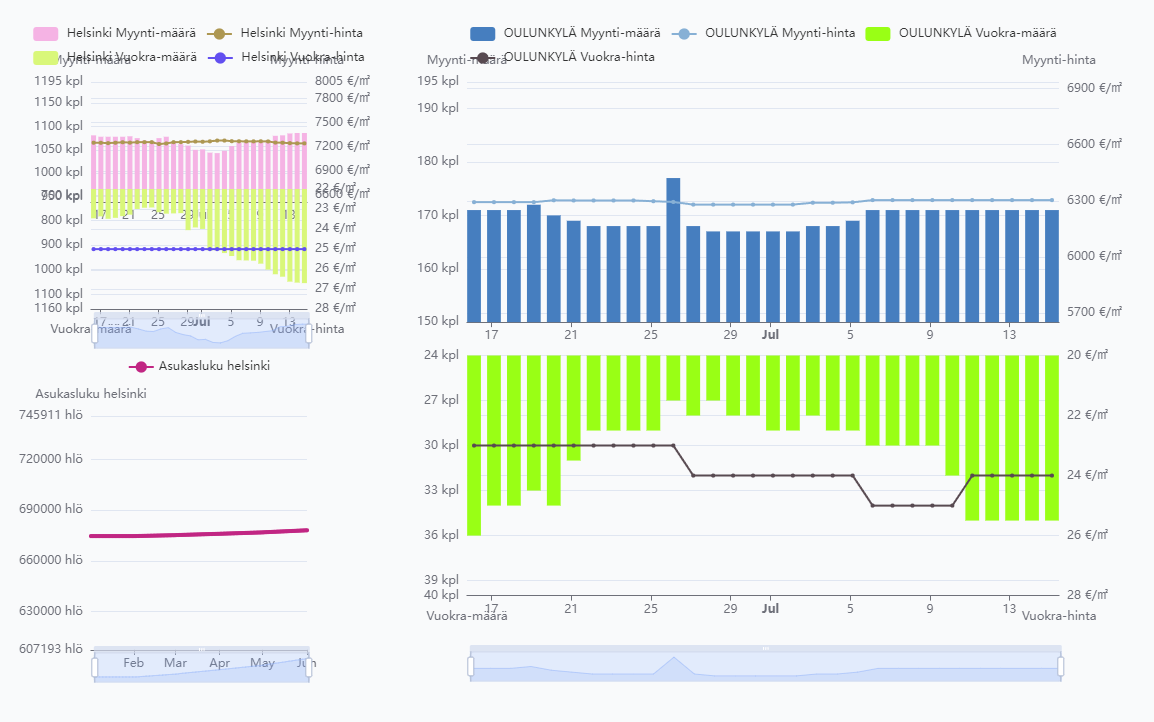Click right handle of population chart zoom slider
Screen dimensions: 1154x722
click(x=309, y=667)
